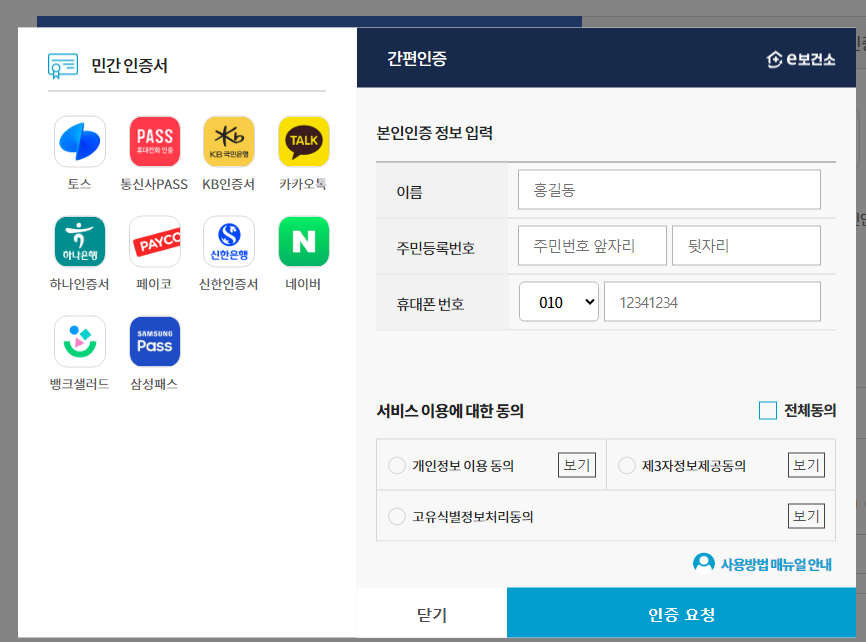866x642 pixels.
Task: Choose the PAYCO (페이코) icon
Action: (x=155, y=241)
